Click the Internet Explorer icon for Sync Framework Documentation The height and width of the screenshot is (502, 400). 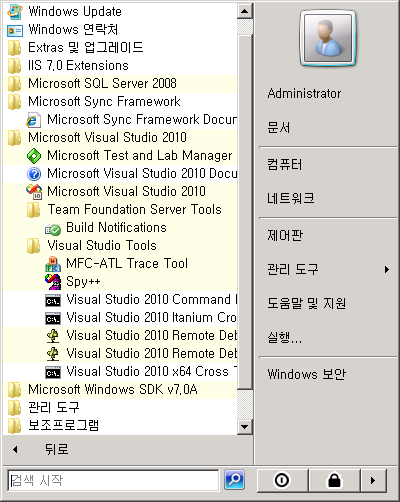[34, 120]
